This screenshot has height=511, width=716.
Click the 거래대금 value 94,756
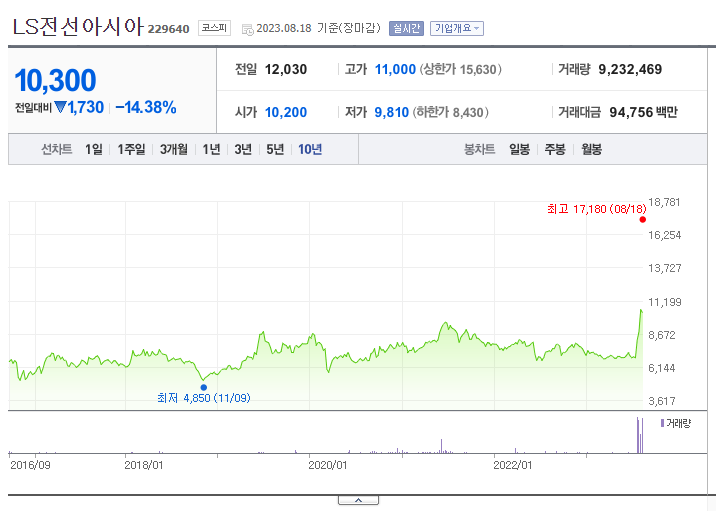tap(631, 112)
